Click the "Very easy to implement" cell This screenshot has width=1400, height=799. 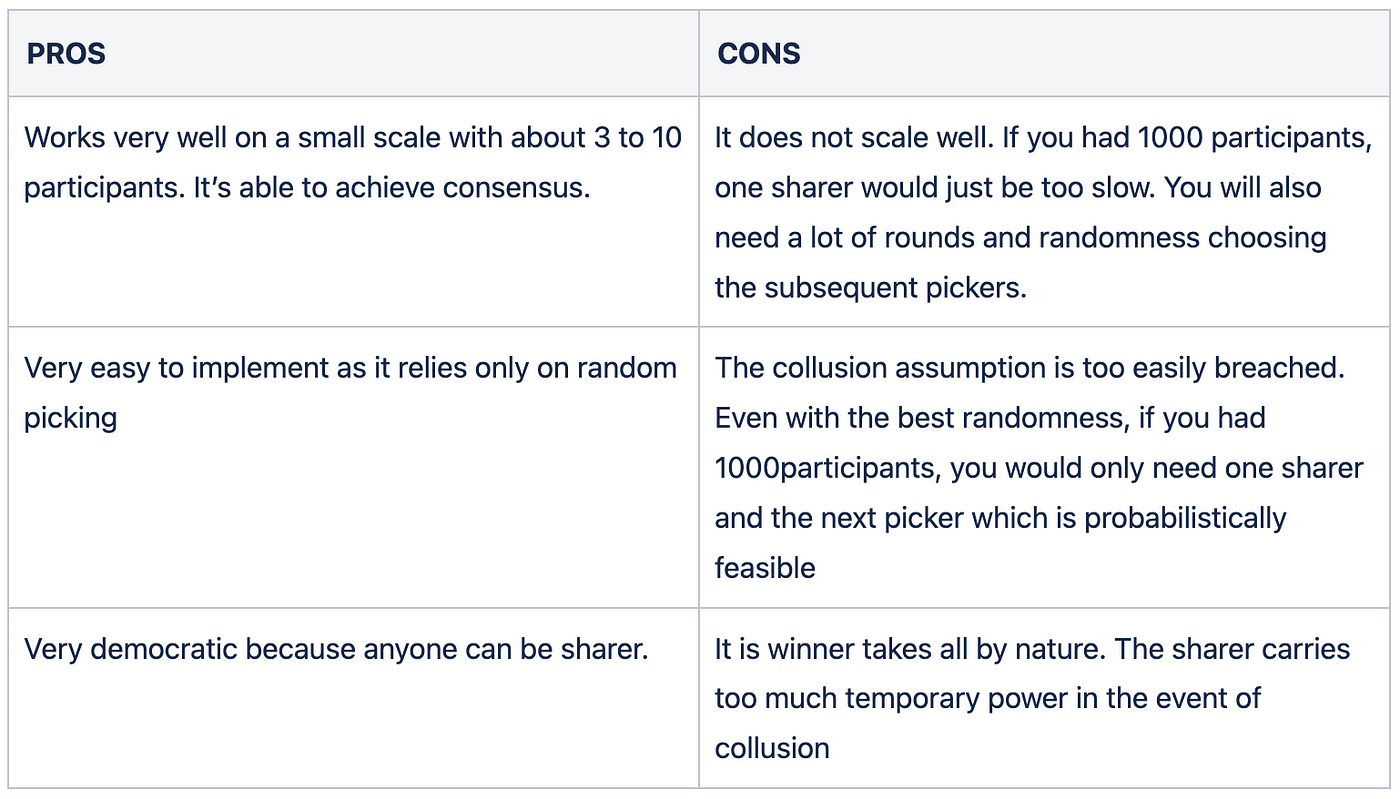(x=350, y=392)
